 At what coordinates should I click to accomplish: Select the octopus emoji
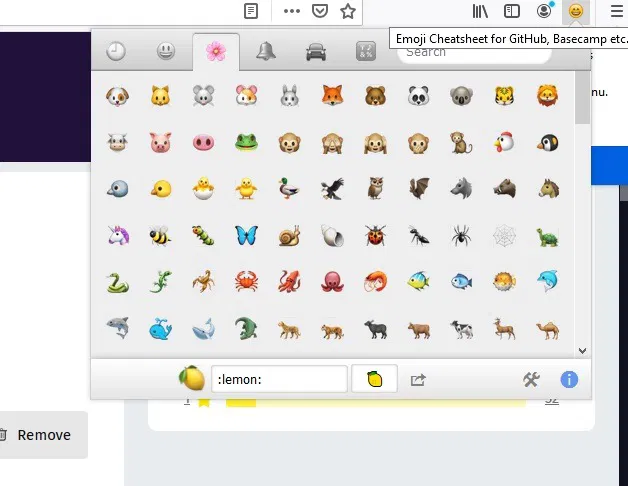pos(332,282)
